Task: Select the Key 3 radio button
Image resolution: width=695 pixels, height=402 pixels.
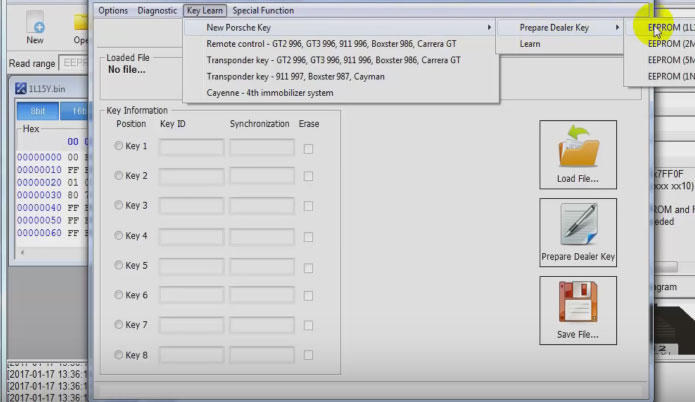Action: [118, 205]
